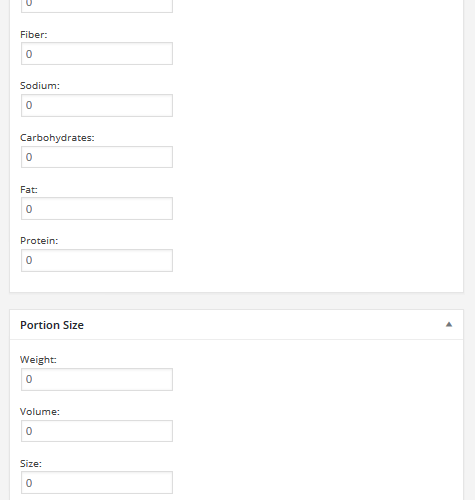This screenshot has width=475, height=500.
Task: Click the Sodium label text
Action: 40,86
